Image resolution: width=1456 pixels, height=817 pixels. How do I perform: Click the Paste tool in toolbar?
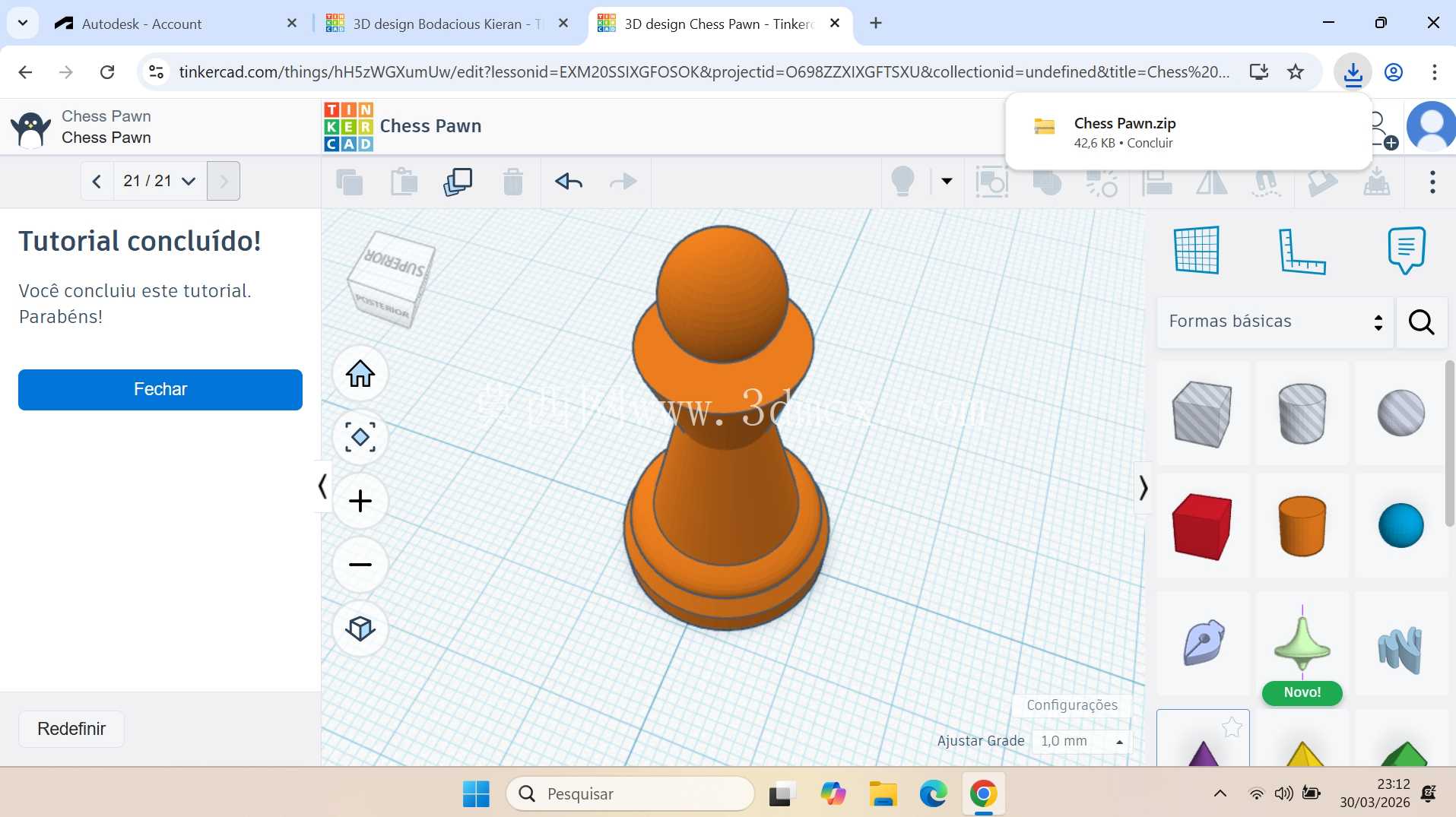404,182
